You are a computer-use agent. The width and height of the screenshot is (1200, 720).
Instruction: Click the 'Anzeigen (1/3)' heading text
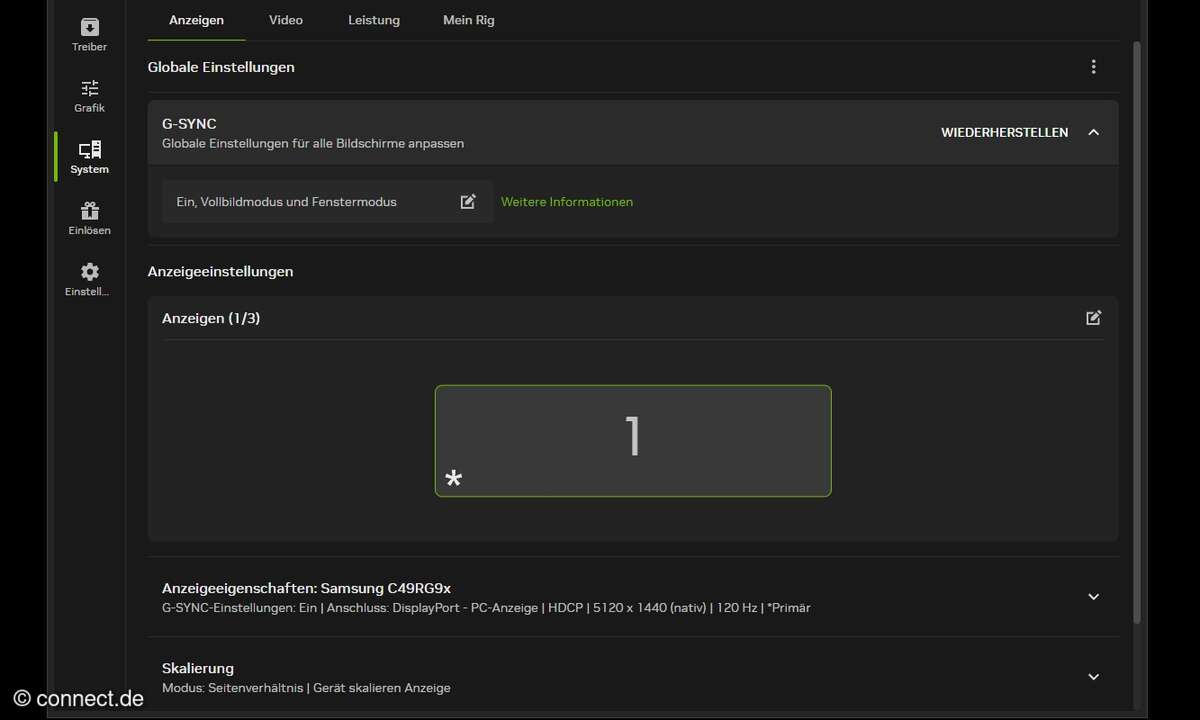tap(211, 318)
